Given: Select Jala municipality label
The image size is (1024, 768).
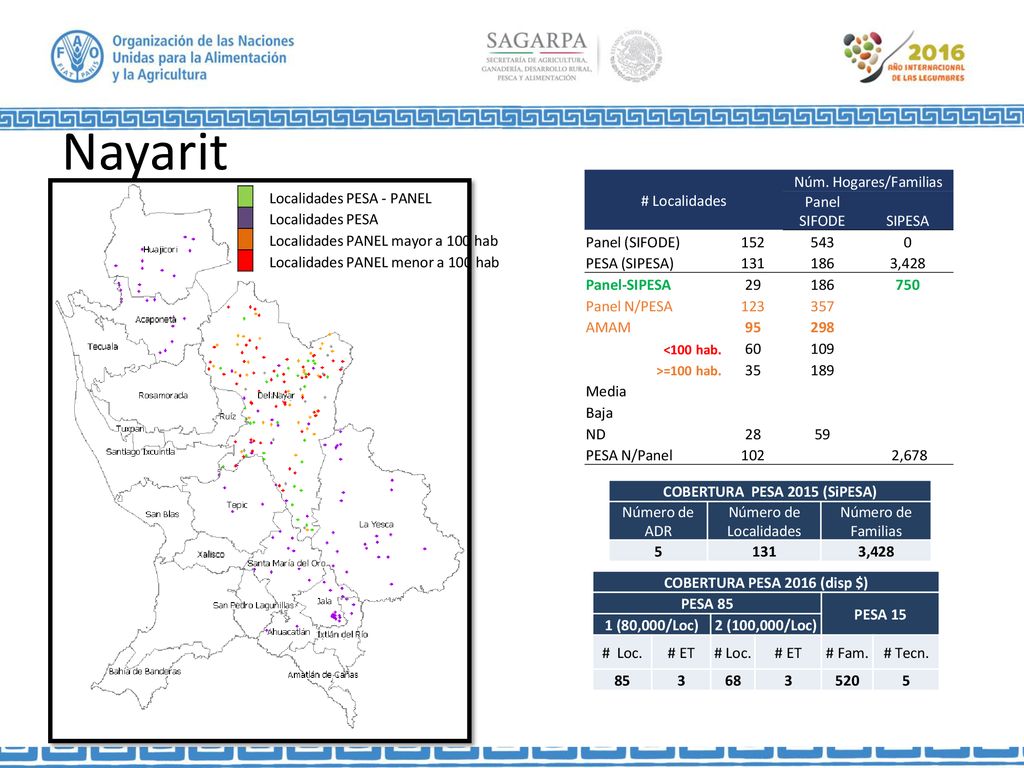Looking at the screenshot, I should point(325,601).
